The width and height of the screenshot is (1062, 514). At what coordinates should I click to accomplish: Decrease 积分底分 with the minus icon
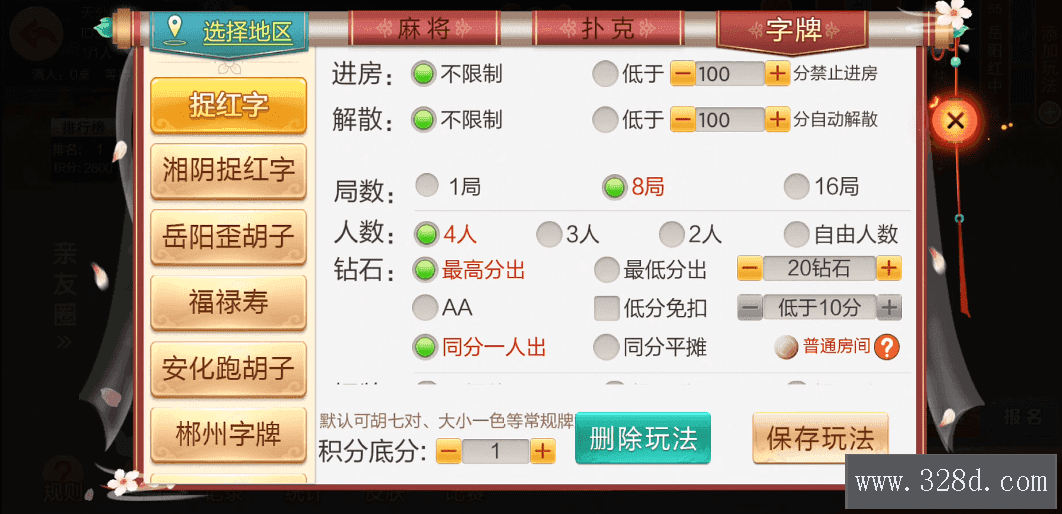tap(448, 451)
